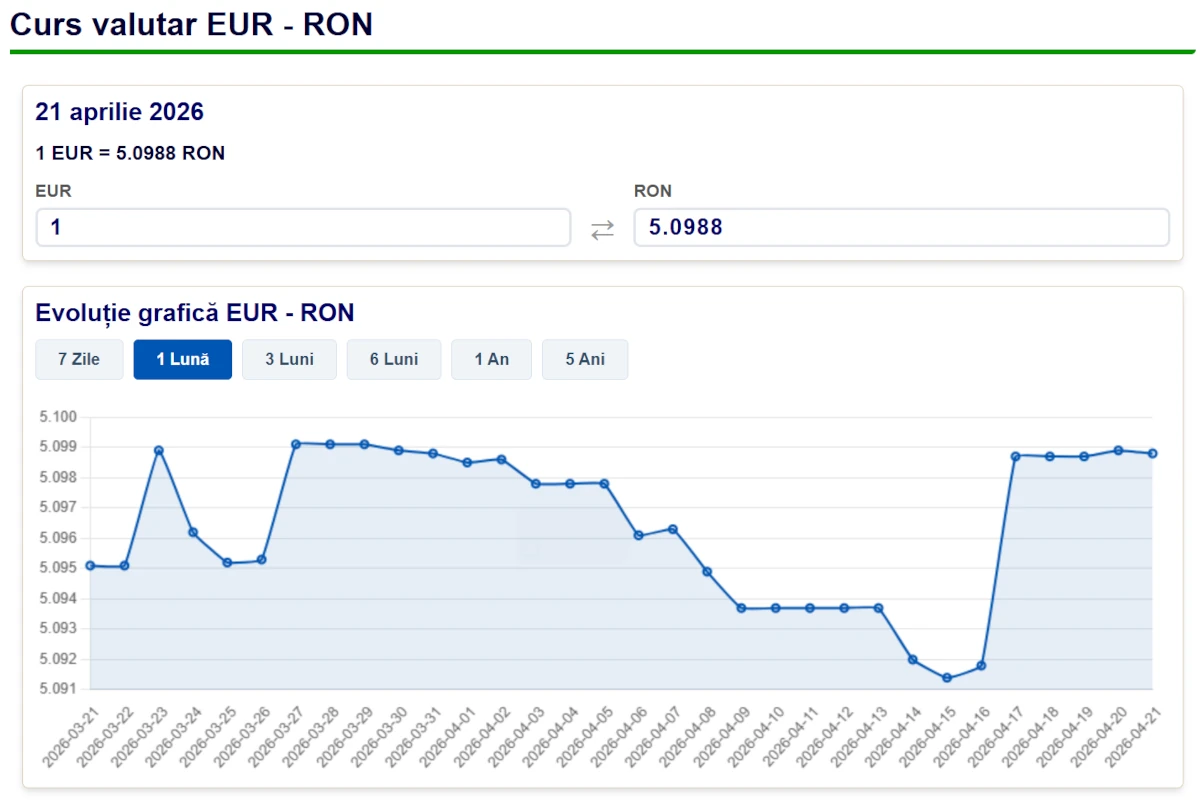This screenshot has width=1200, height=804.
Task: Click the 2026-04-15 lowest data point
Action: pos(947,678)
